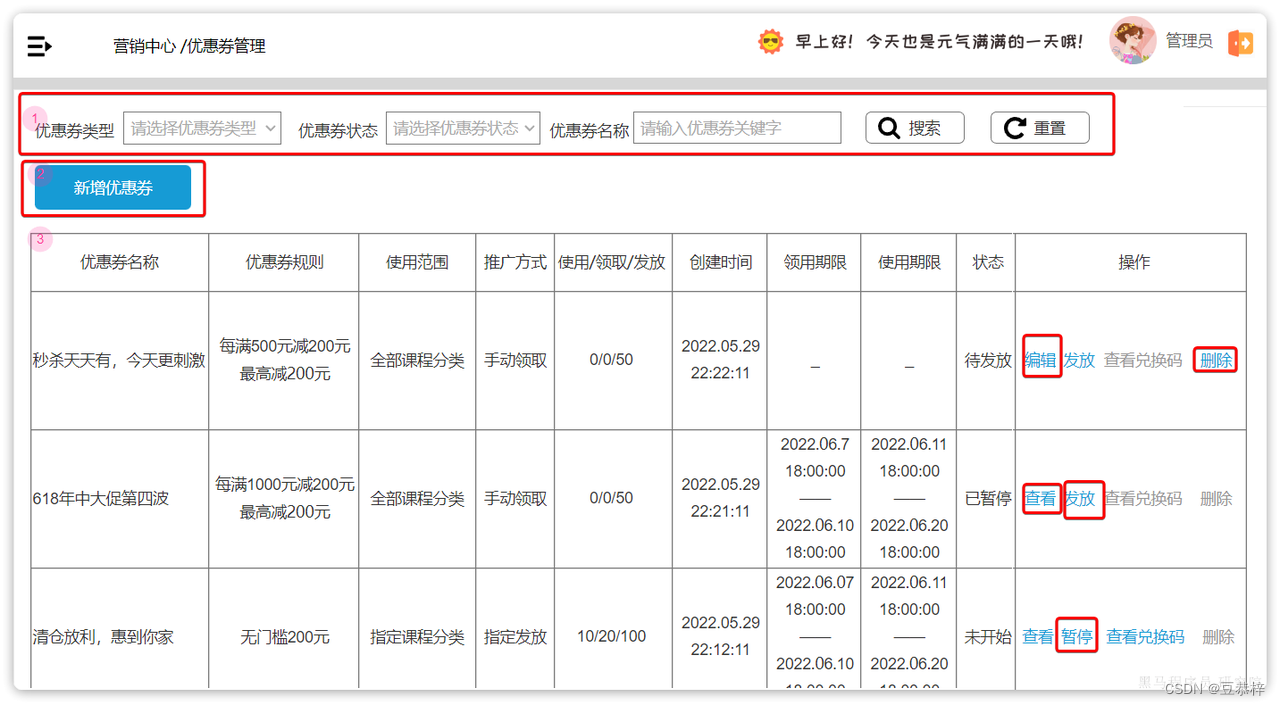Click the greeting text 早上好
Image resolution: width=1280 pixels, height=705 pixels.
pos(824,42)
